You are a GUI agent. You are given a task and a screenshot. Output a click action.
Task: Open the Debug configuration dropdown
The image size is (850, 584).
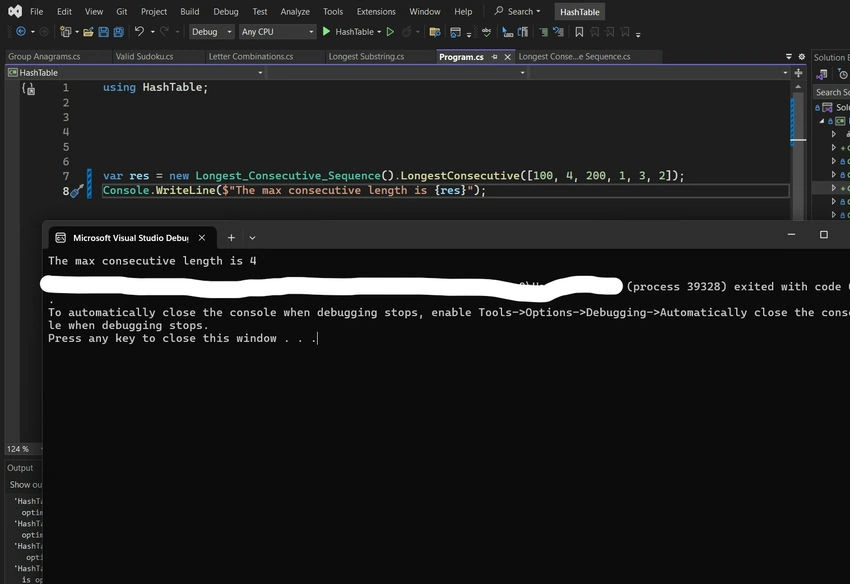pyautogui.click(x=211, y=31)
